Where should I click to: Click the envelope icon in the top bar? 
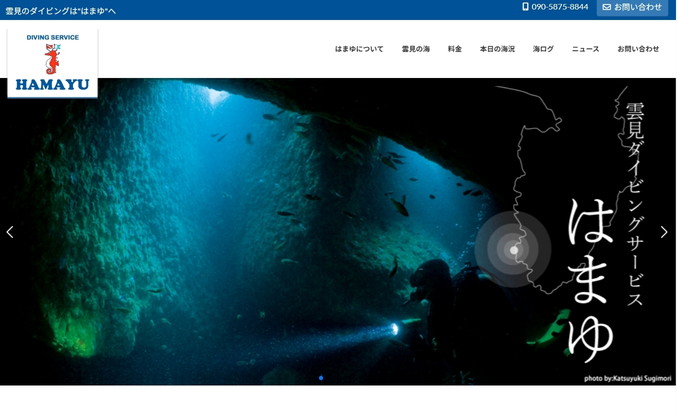(606, 7)
